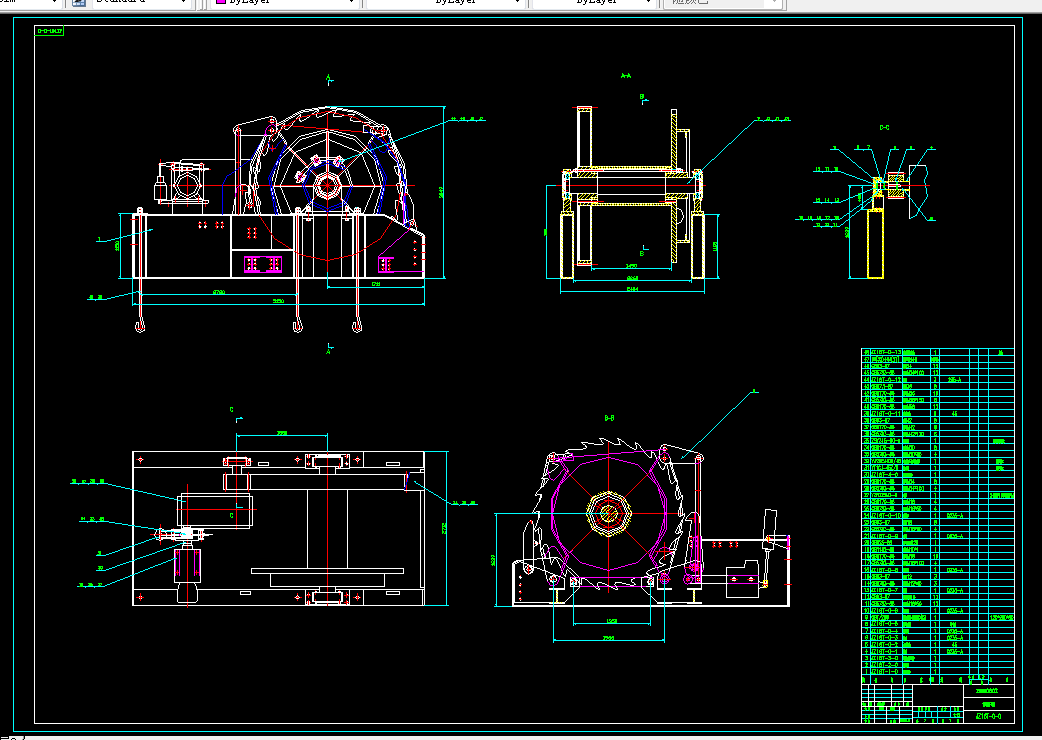Expand the ByLayer color control dropdown

coord(352,3)
